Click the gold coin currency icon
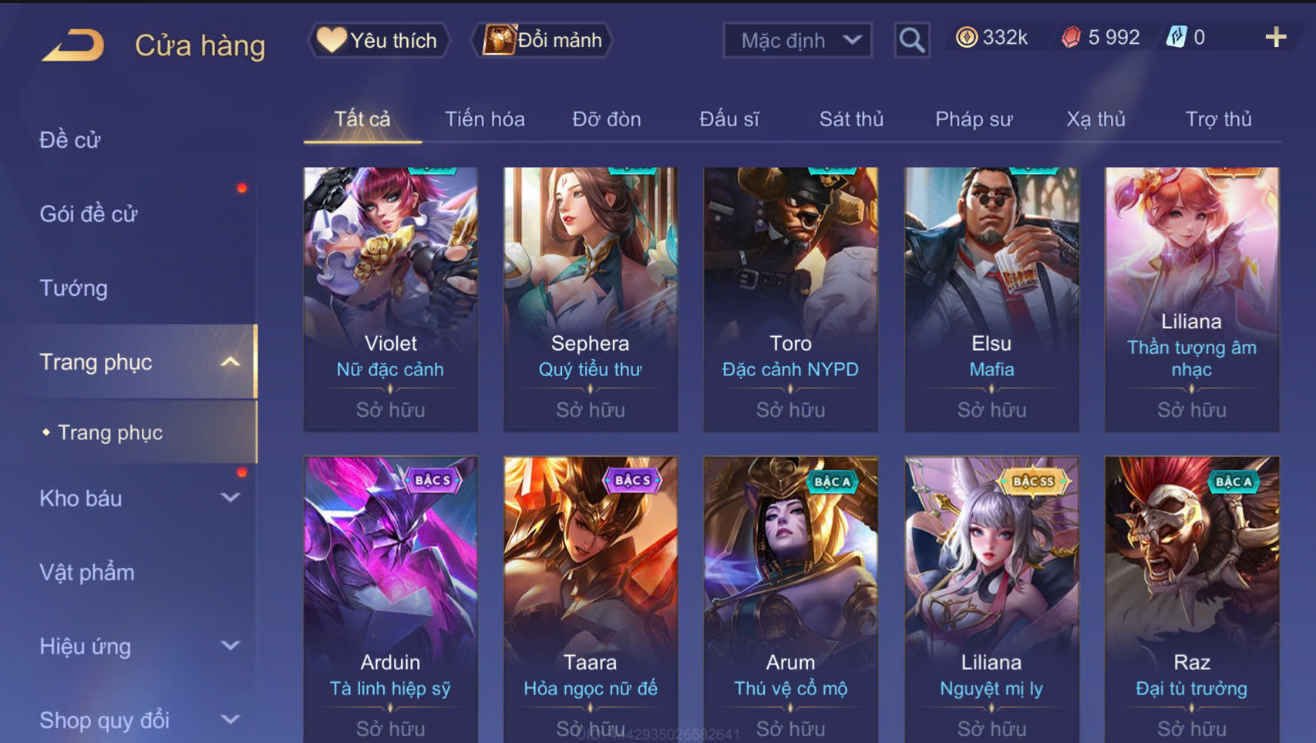1316x743 pixels. (966, 38)
